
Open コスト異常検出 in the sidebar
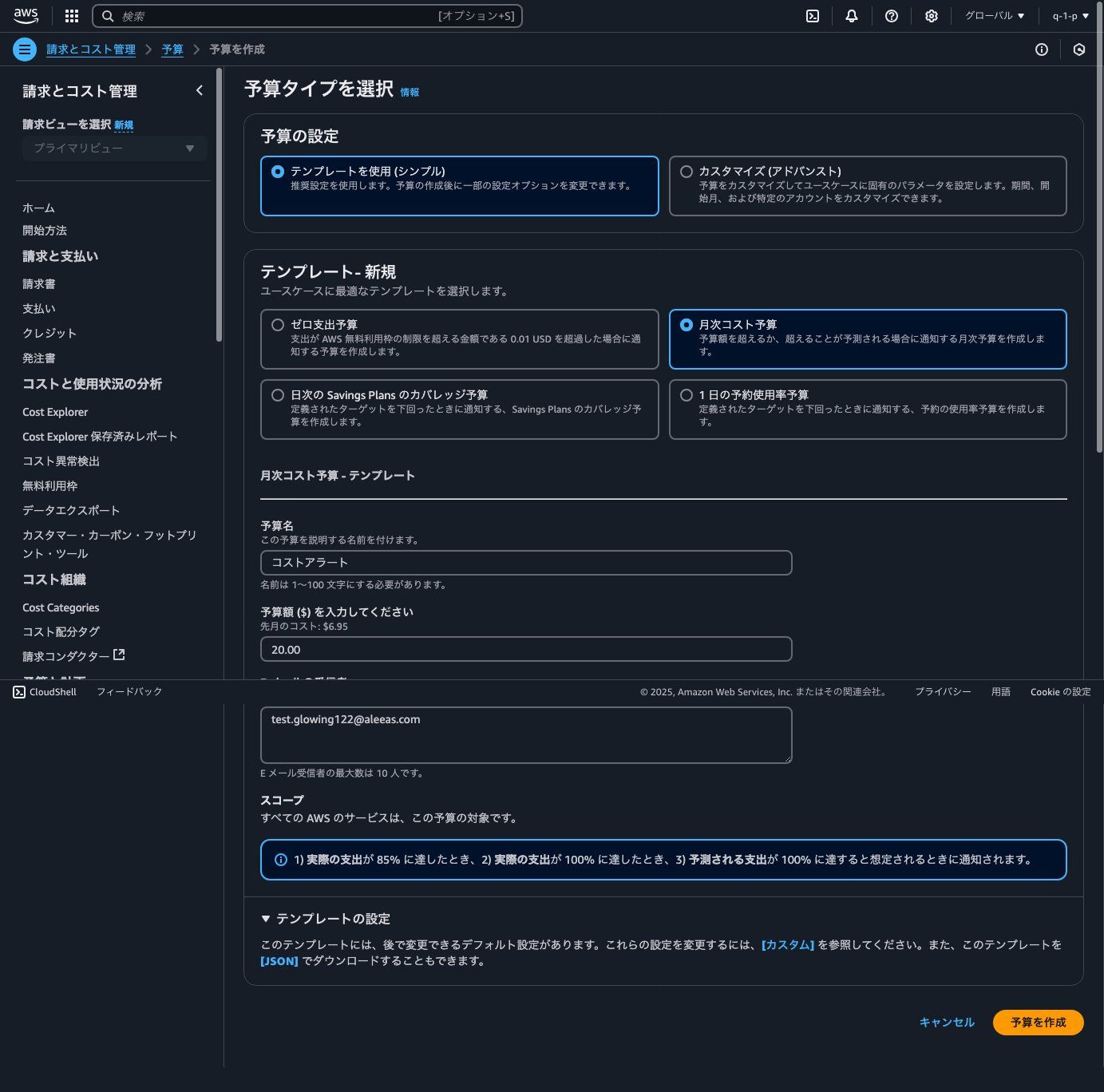click(61, 461)
